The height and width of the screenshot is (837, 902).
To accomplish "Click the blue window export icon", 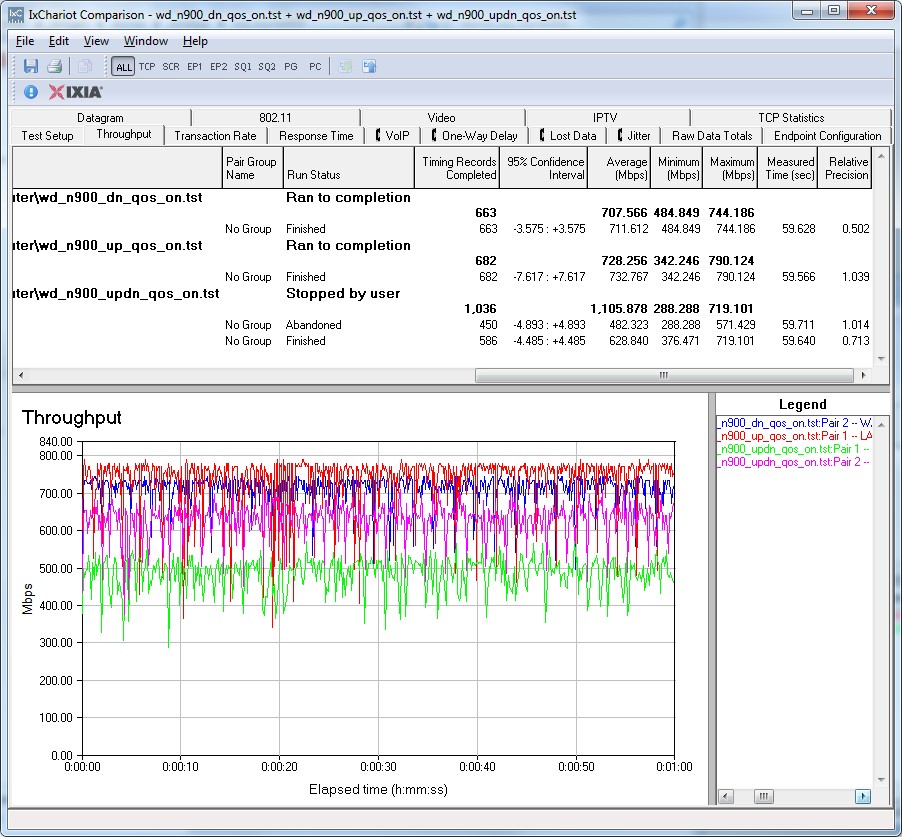I will tap(369, 66).
